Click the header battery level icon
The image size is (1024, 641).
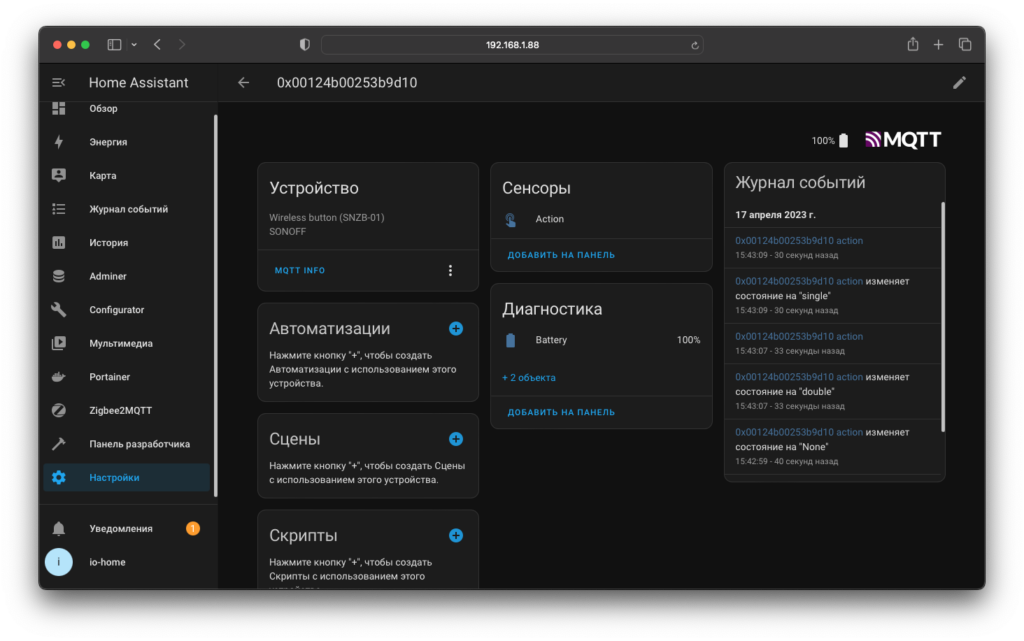click(844, 140)
